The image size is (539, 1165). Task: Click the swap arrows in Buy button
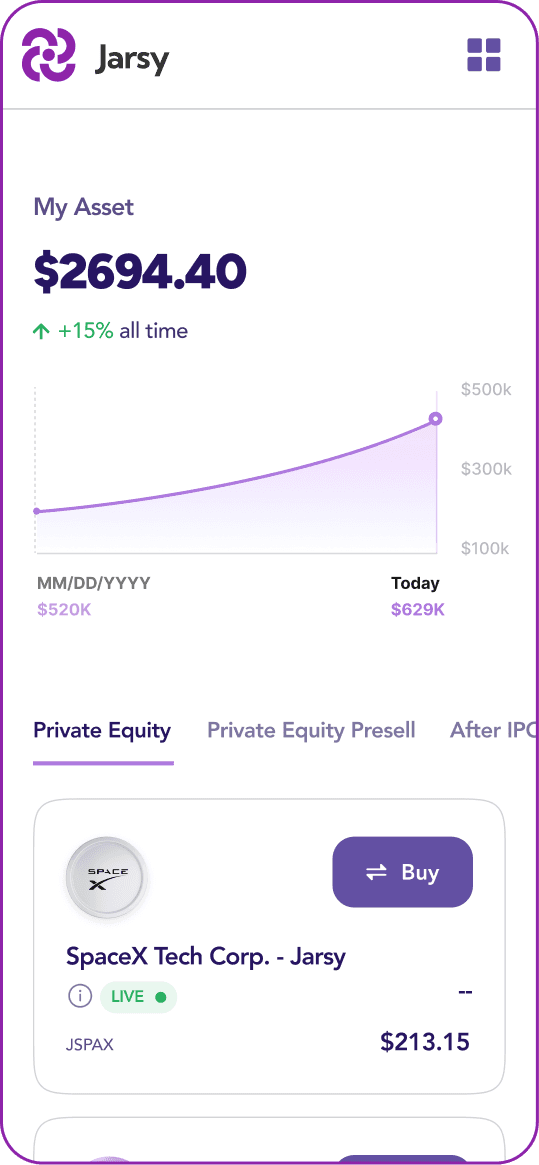tap(377, 872)
